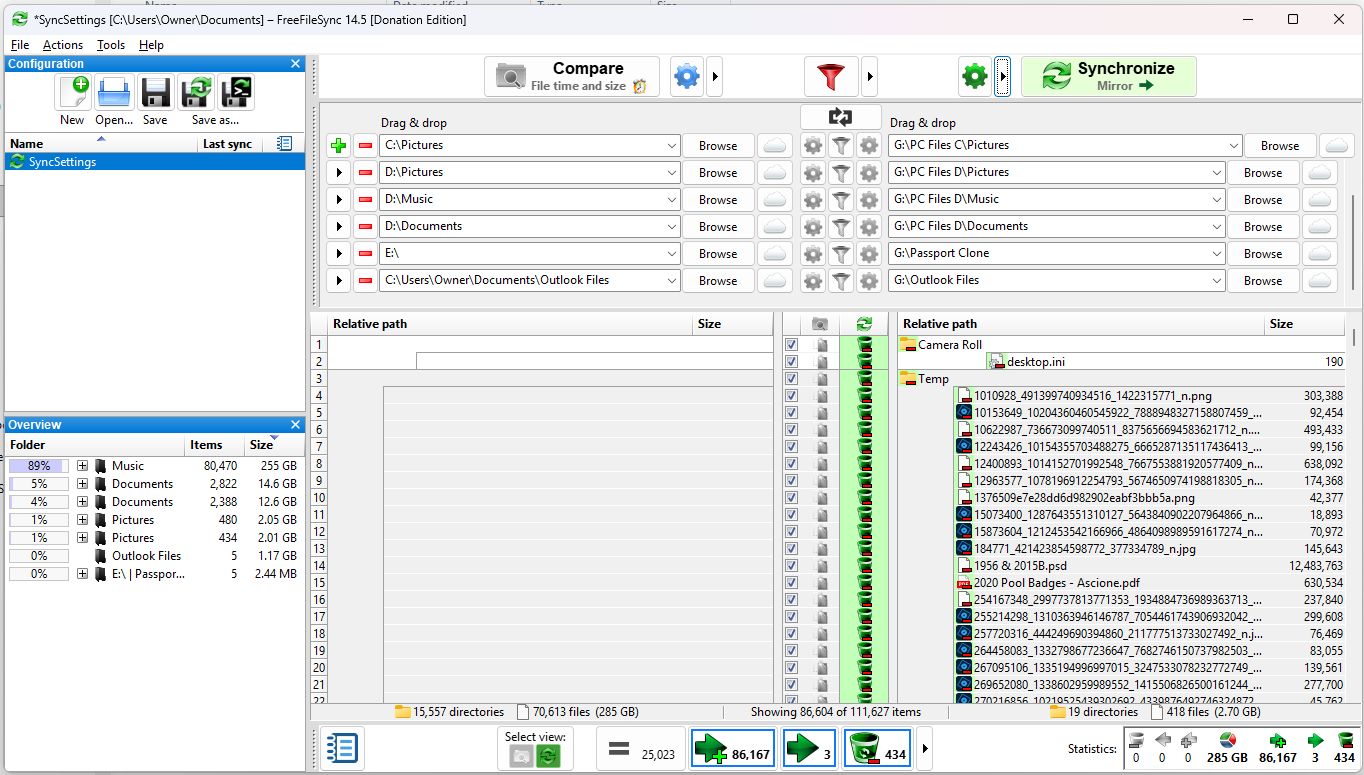Open dropdown arrow next to Synchronize settings
Image resolution: width=1364 pixels, height=775 pixels.
click(x=1003, y=77)
